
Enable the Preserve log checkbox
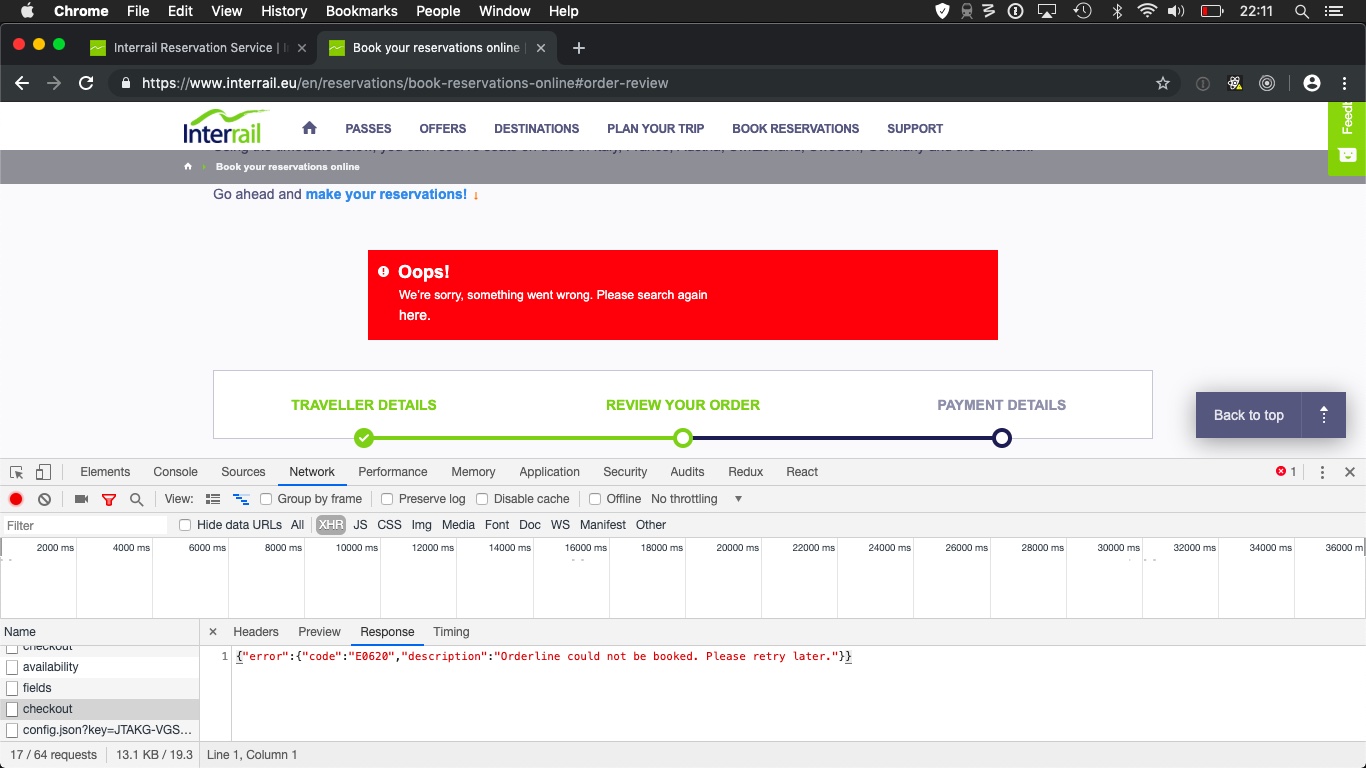[387, 499]
